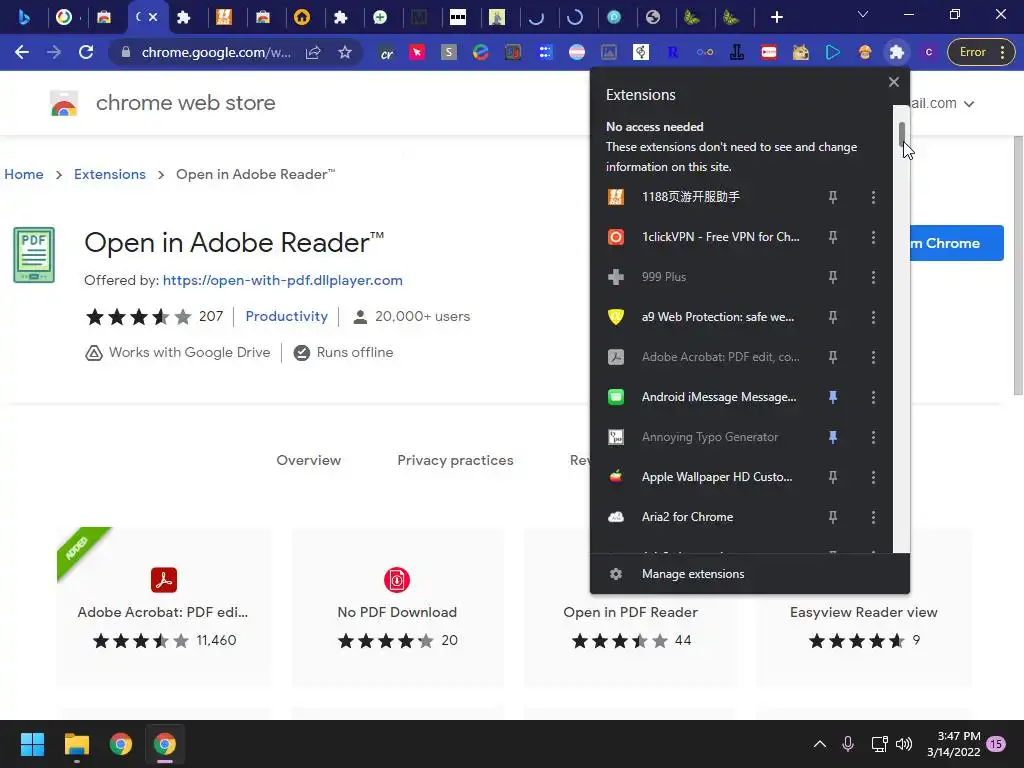Open more options for 999 Plus
Screen dimensions: 1024x768
(873, 277)
